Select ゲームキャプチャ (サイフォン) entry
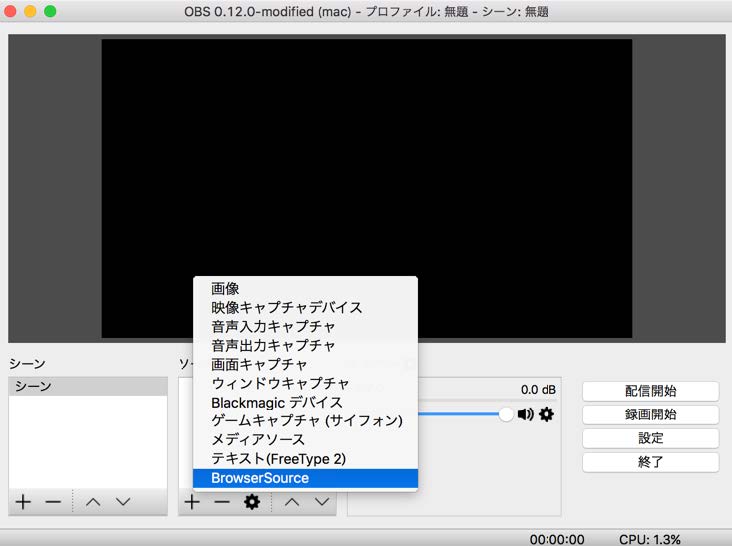This screenshot has height=546, width=732. (x=305, y=421)
